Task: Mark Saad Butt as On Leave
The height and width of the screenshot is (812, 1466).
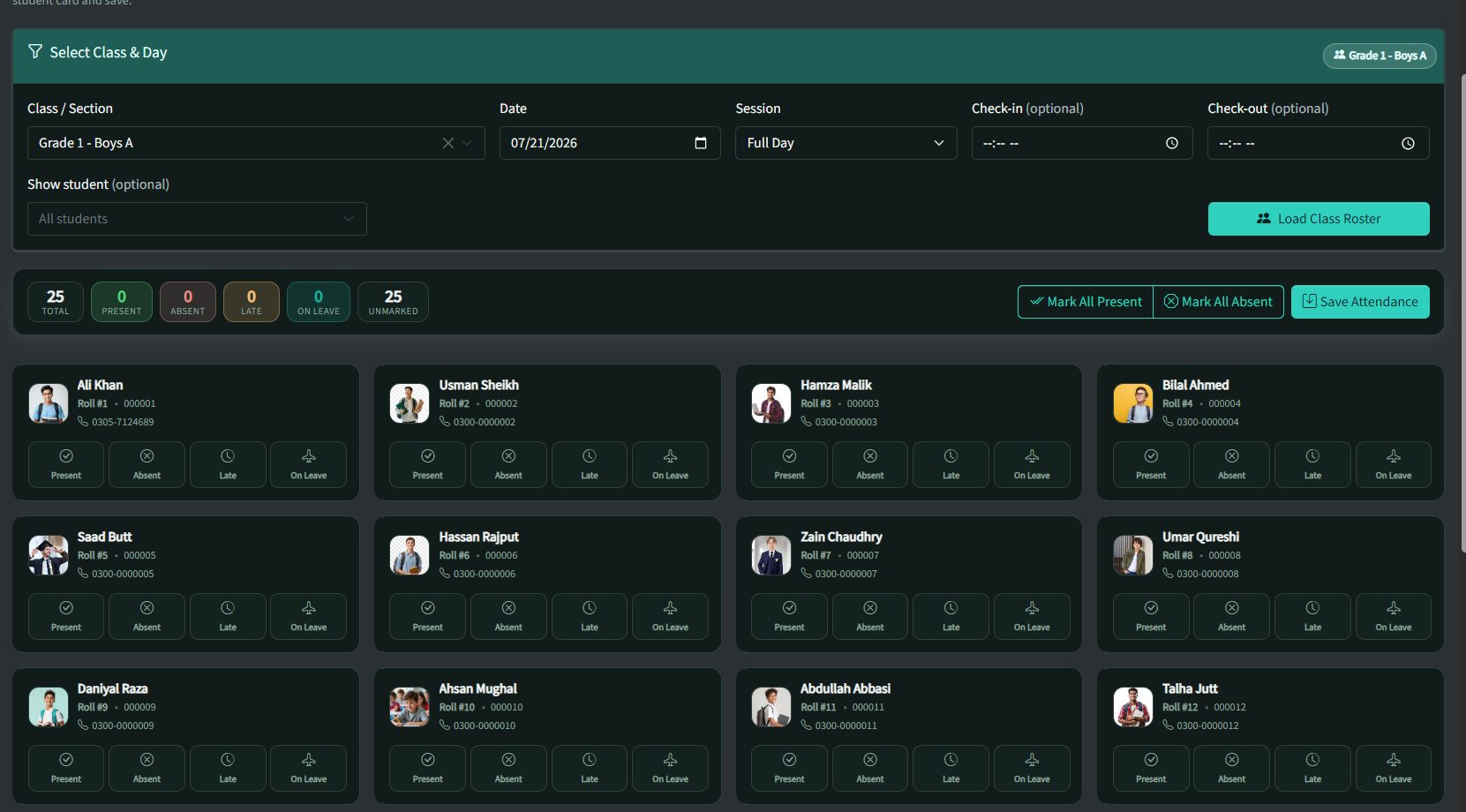Action: click(x=309, y=616)
